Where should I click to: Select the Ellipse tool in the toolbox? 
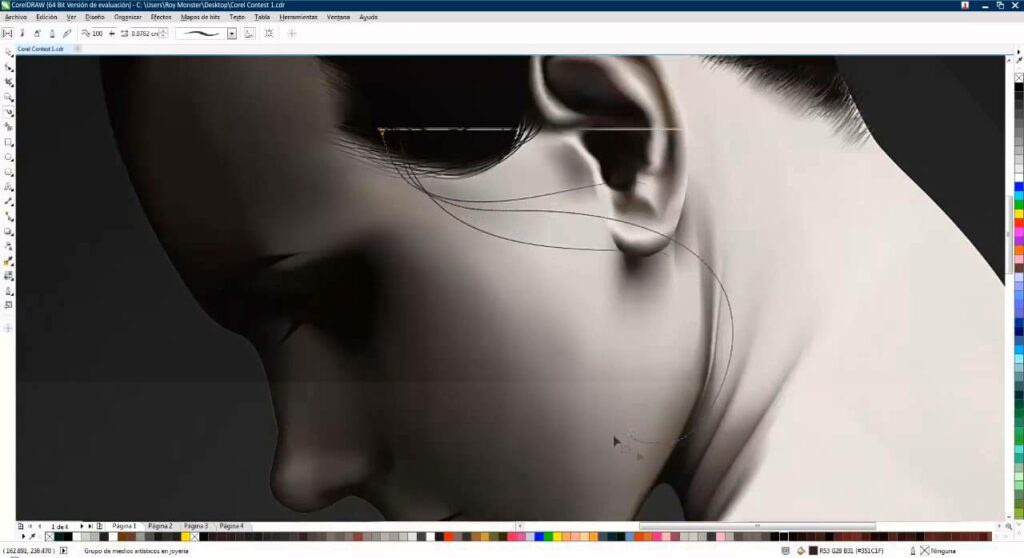(x=8, y=157)
